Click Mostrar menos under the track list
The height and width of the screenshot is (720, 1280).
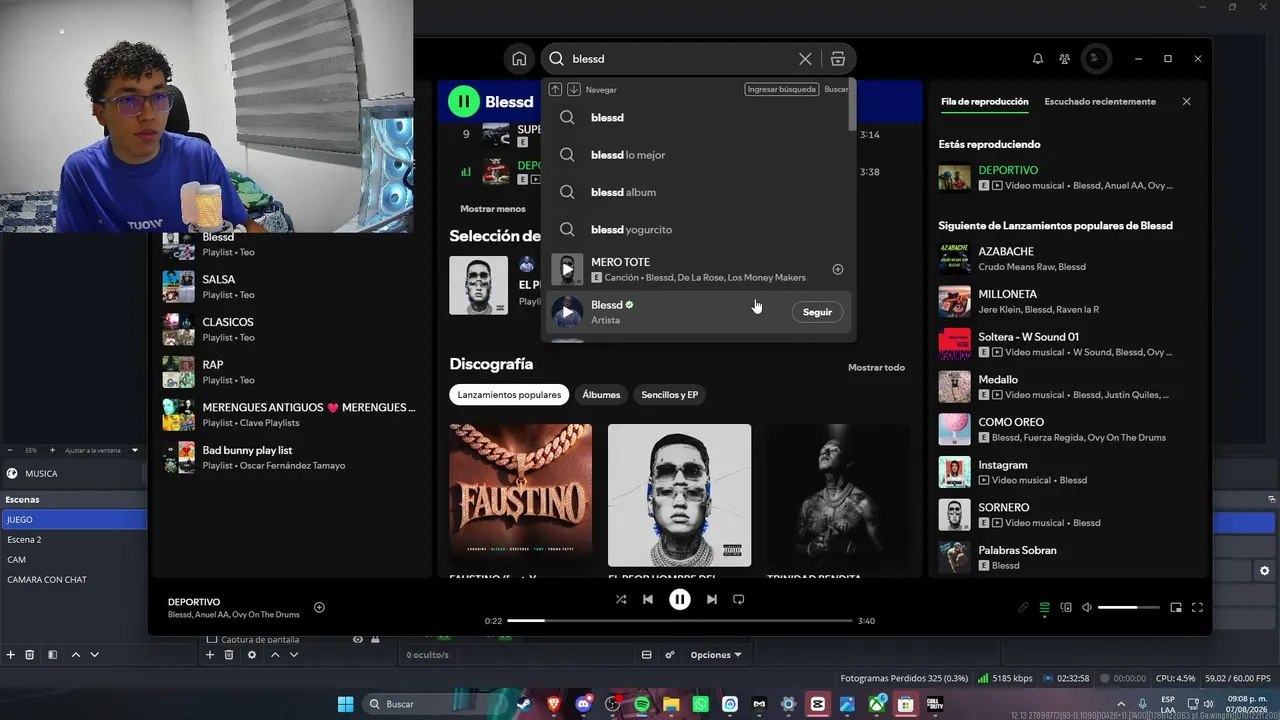493,209
